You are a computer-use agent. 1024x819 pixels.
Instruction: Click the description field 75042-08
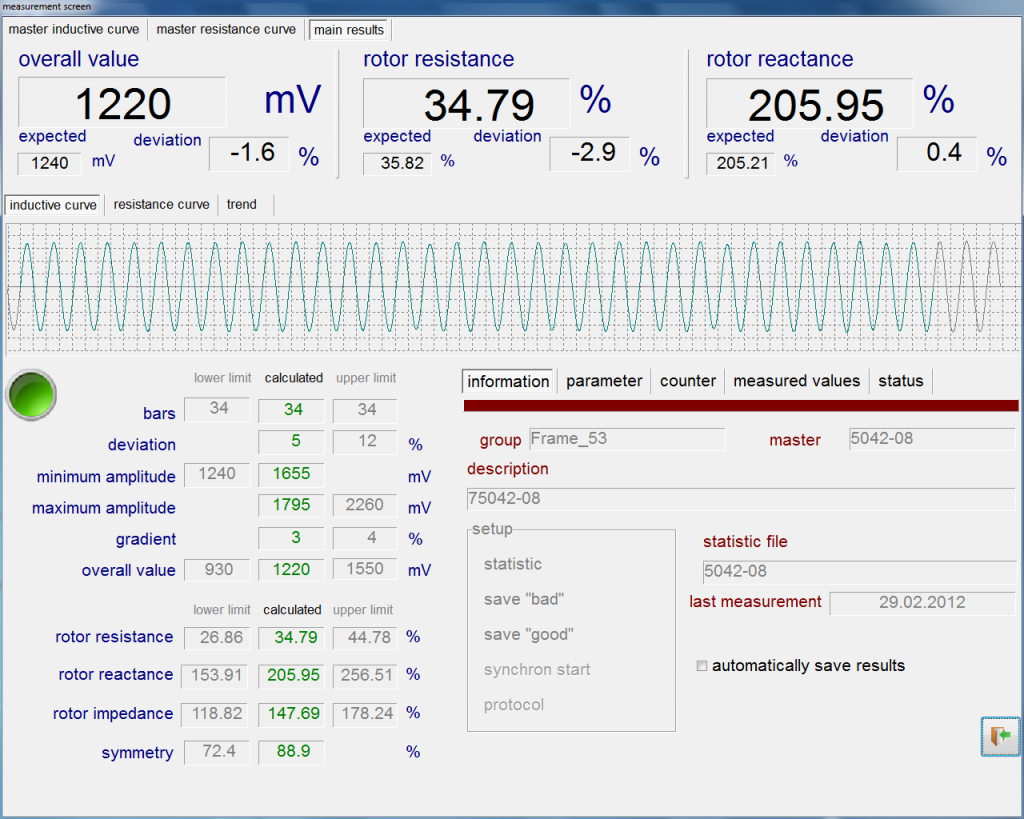(740, 499)
